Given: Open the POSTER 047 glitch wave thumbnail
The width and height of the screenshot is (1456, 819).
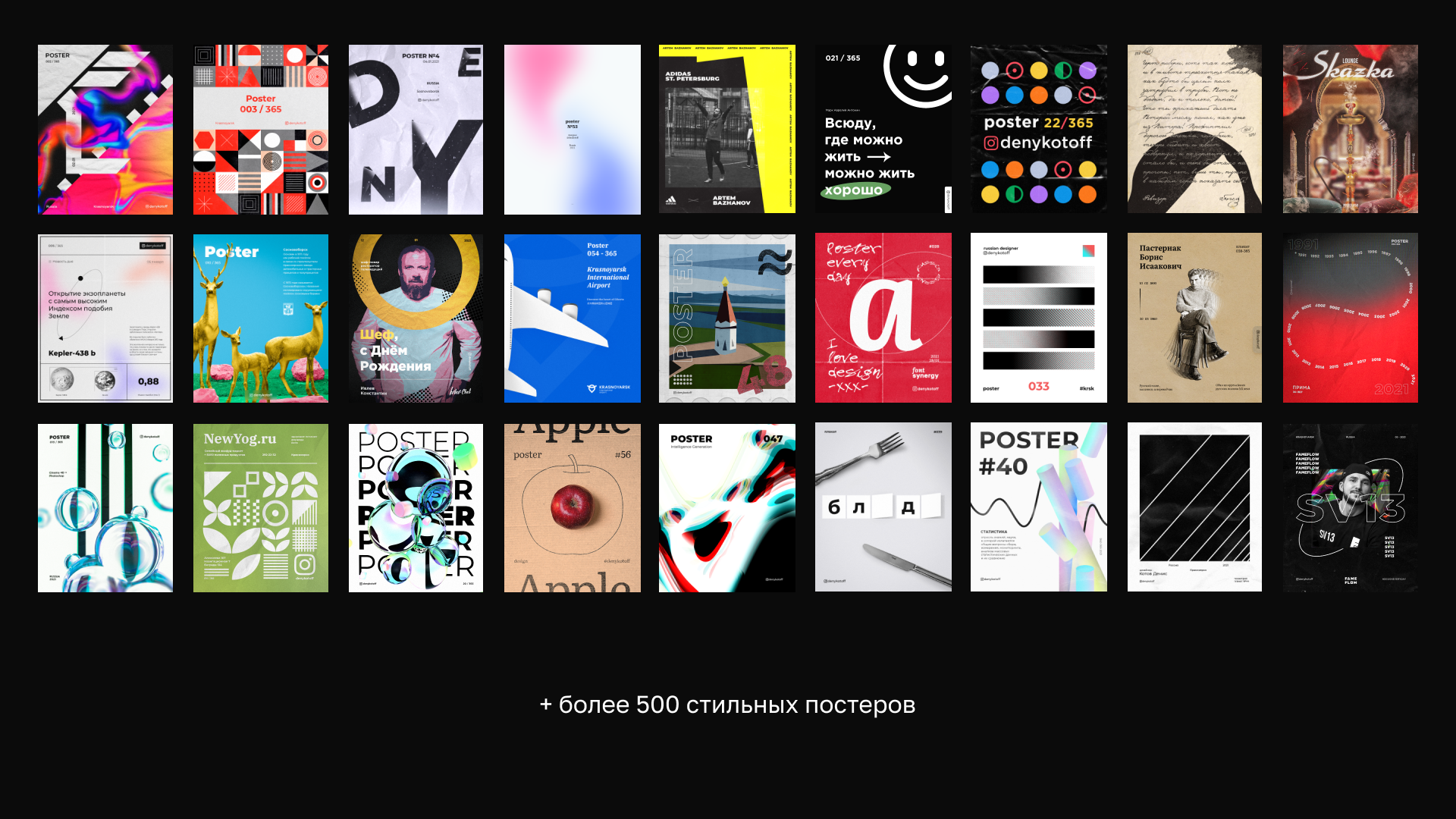Looking at the screenshot, I should coord(726,508).
